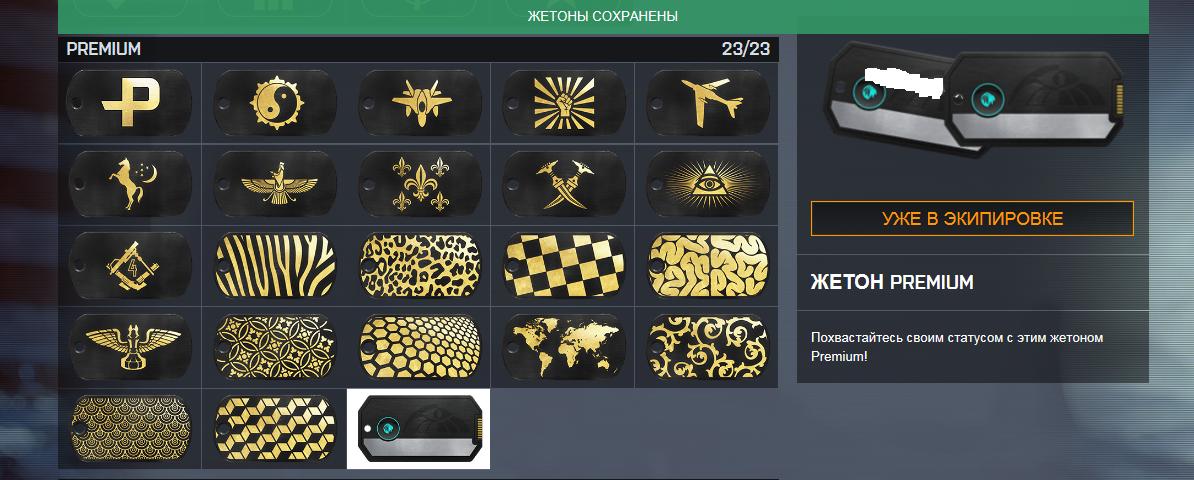
Task: Choose the gold checkered flag tag
Action: (x=563, y=266)
